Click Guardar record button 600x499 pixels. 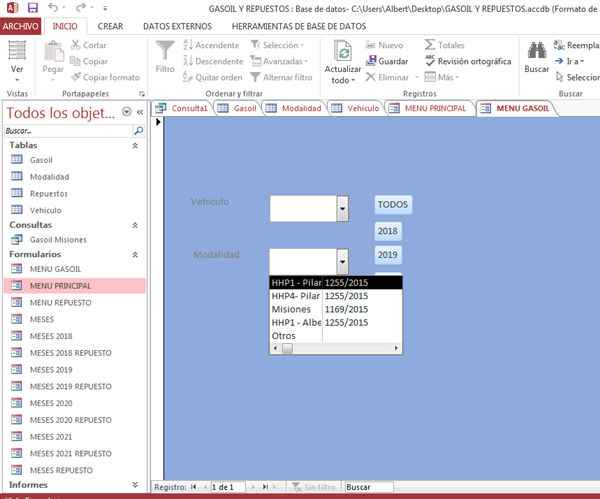coord(387,61)
